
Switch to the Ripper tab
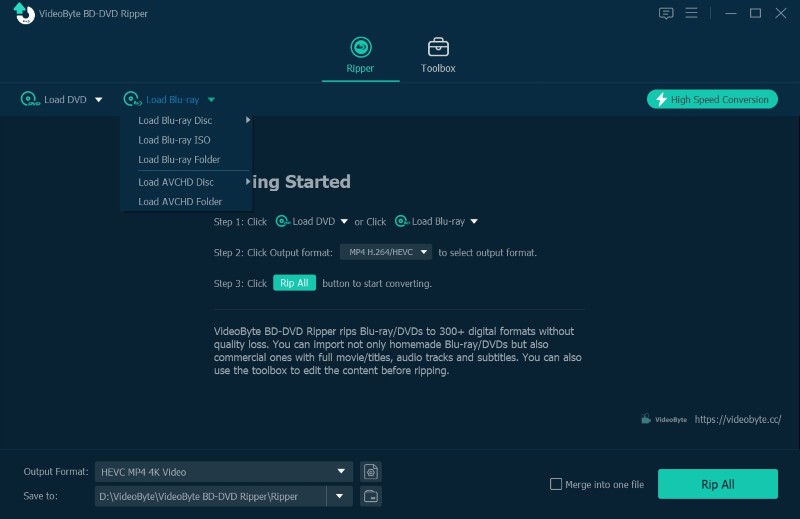tap(360, 54)
